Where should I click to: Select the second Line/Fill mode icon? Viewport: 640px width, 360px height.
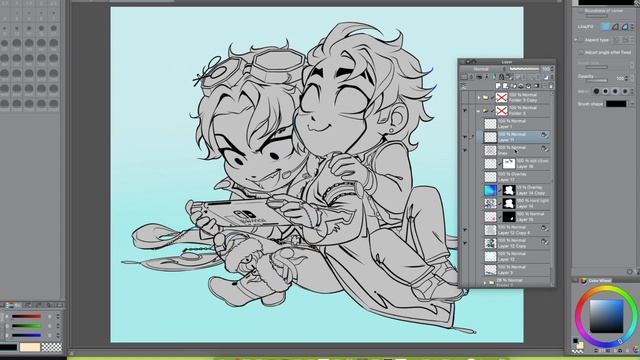616,27
